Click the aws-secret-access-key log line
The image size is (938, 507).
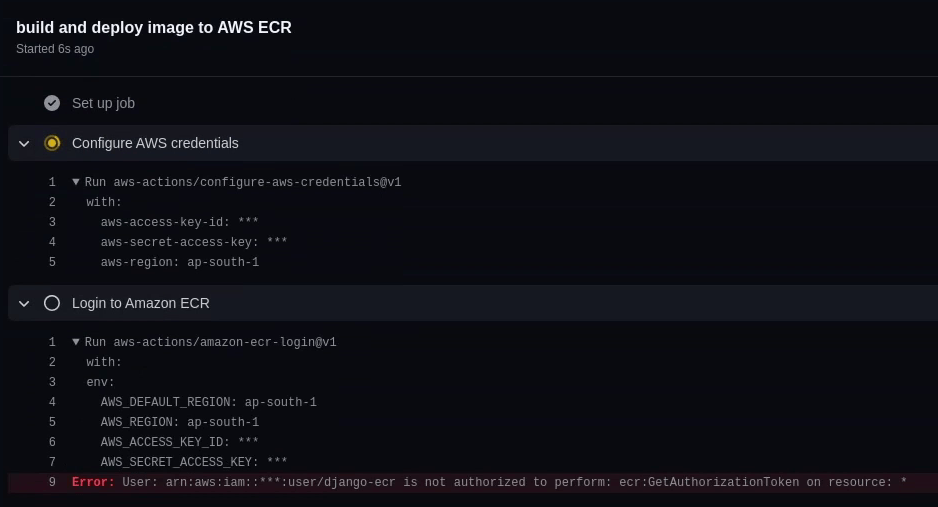pyautogui.click(x=194, y=242)
